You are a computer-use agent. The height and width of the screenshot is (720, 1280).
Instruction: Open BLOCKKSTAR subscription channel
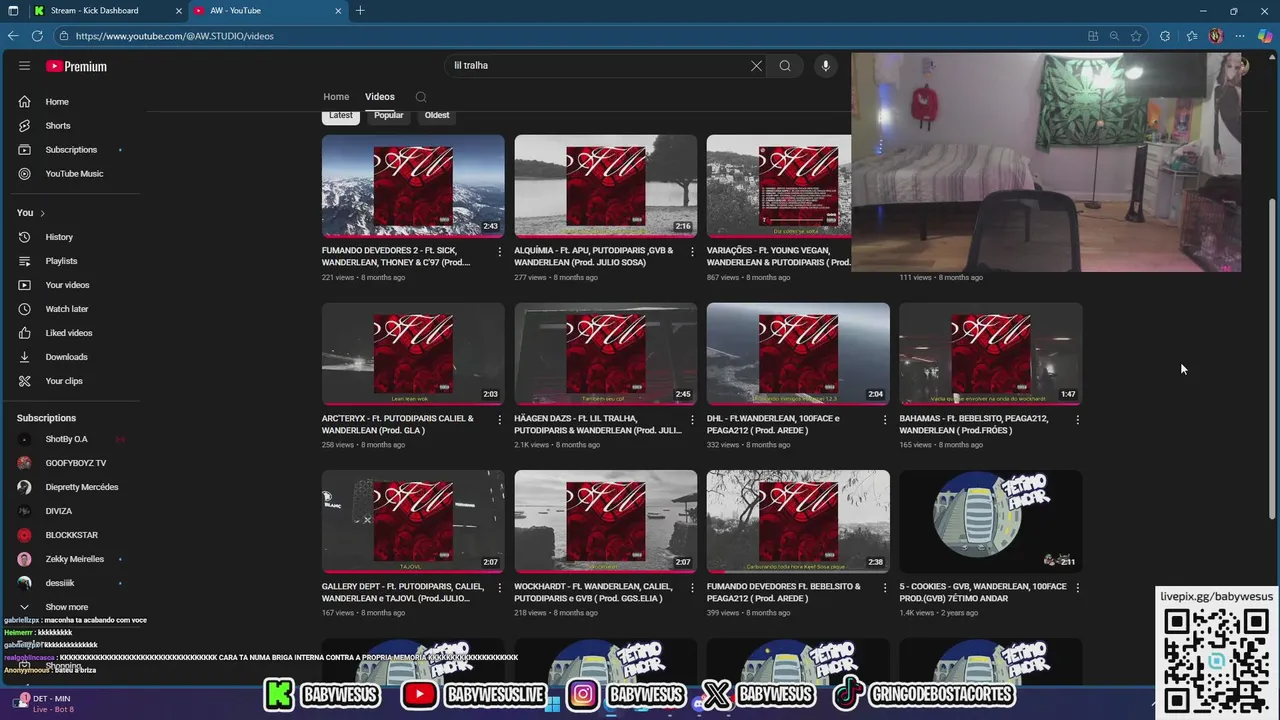[71, 535]
